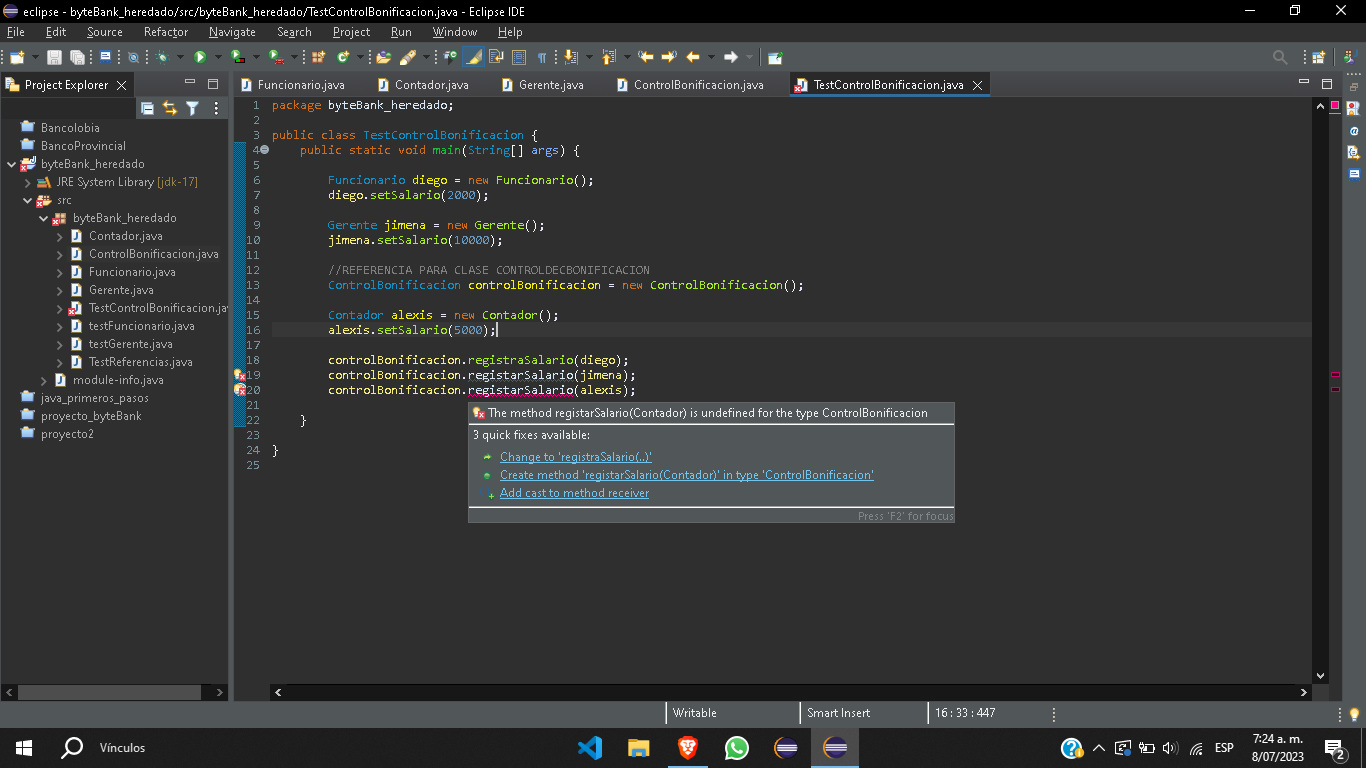Viewport: 1366px width, 768px height.
Task: Toggle Show Whitespace Characters pilcrow
Action: point(542,57)
